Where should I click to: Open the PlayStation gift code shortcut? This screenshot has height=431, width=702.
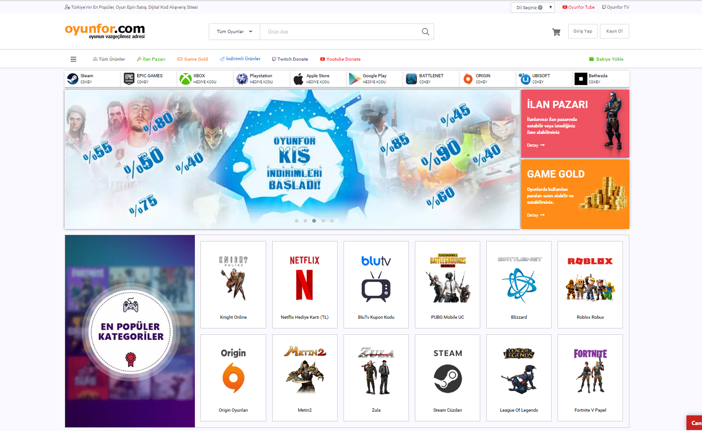pos(262,79)
